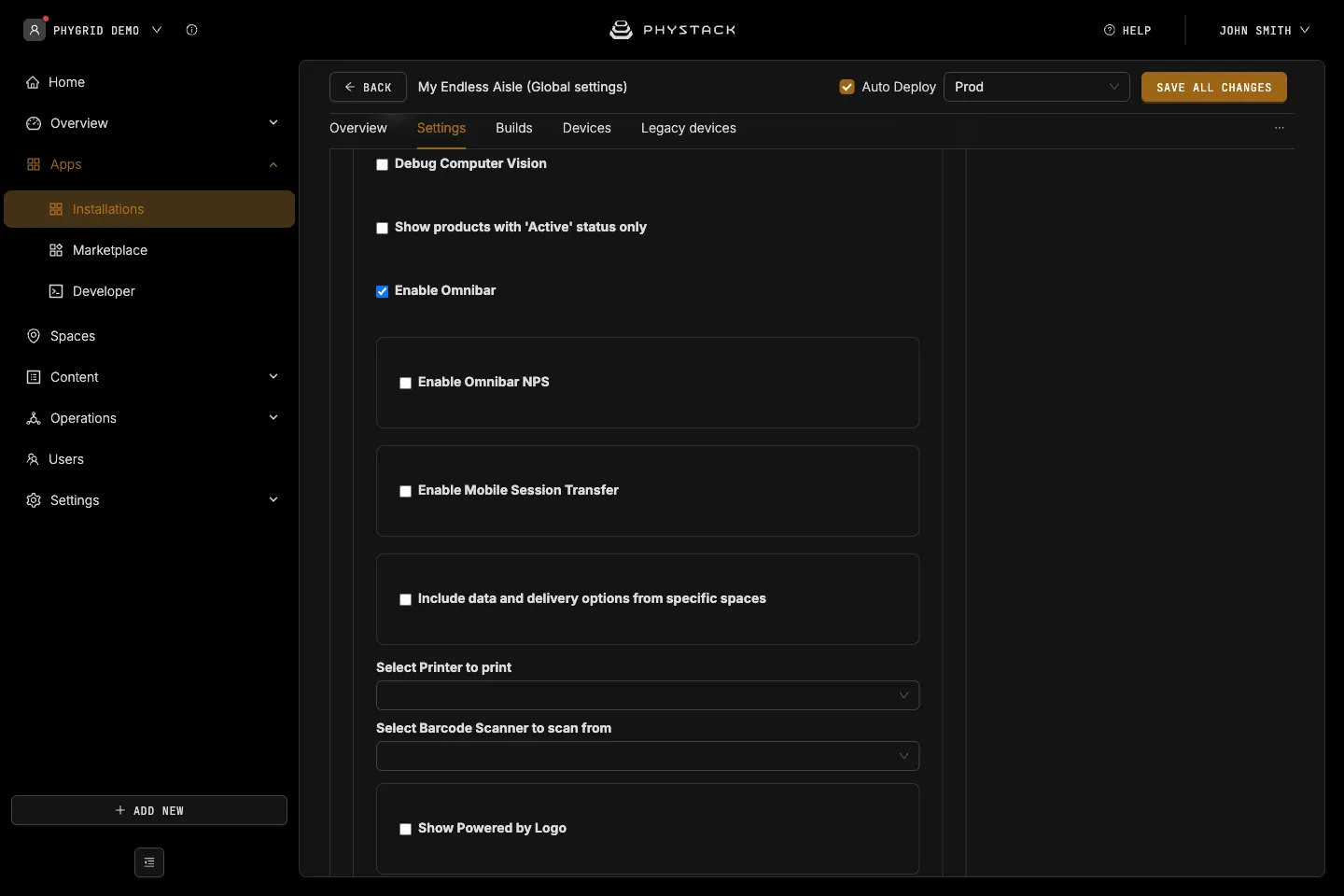The width and height of the screenshot is (1344, 896).
Task: Enable the Debug Computer Vision checkbox
Action: click(x=382, y=164)
